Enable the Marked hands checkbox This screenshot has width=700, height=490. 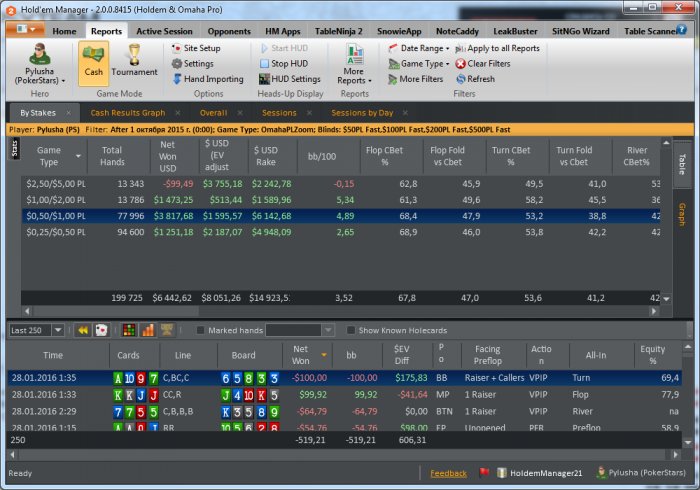pos(200,330)
